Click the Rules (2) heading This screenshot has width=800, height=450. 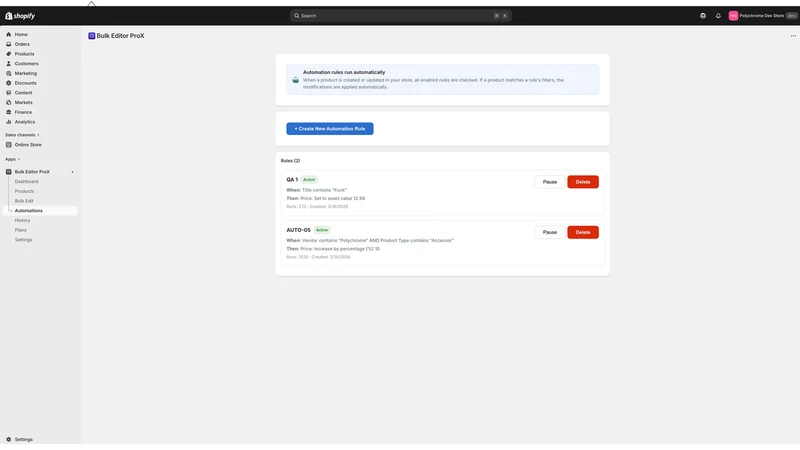[290, 161]
